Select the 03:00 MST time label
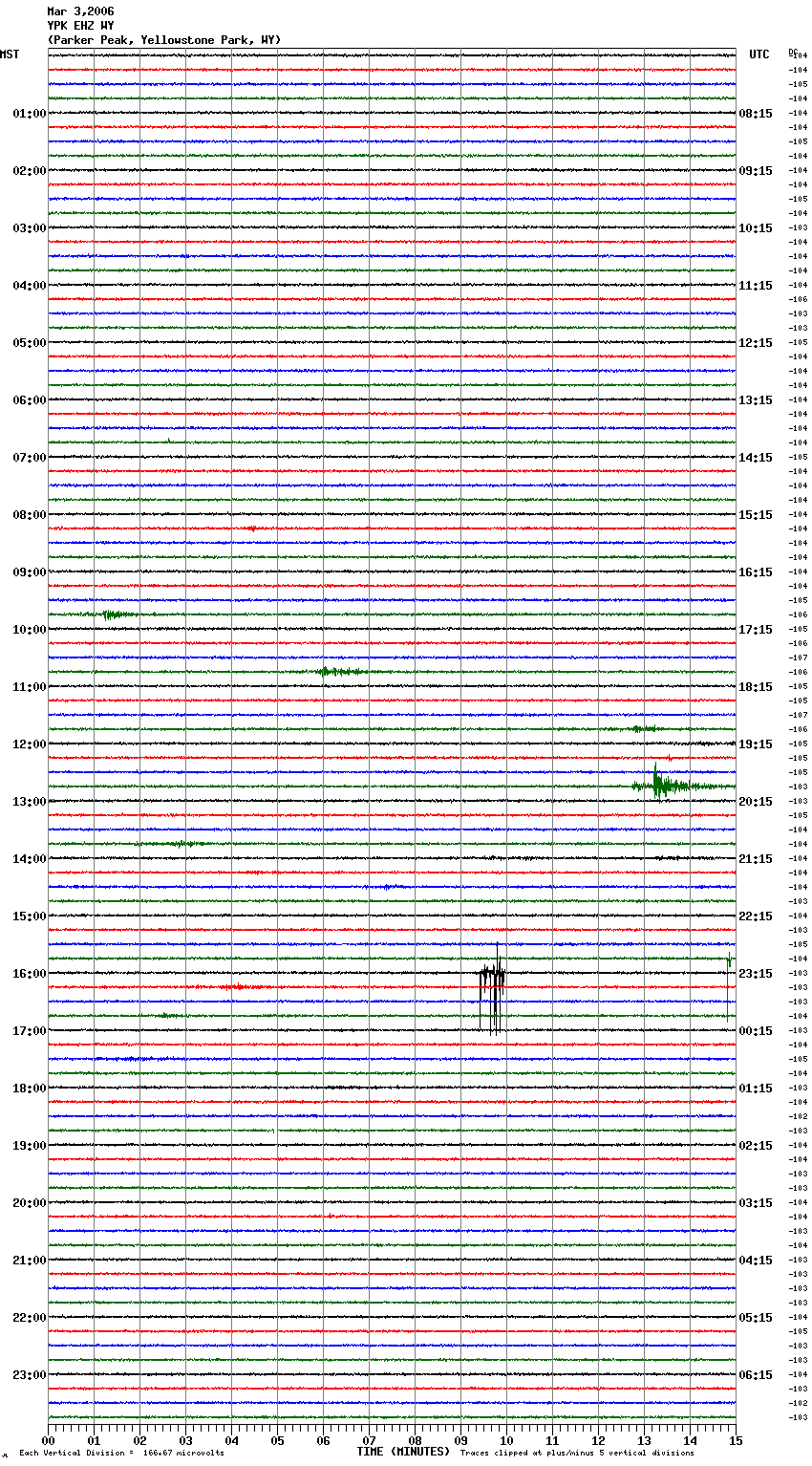Viewport: 812px width, 1466px height. 29,228
